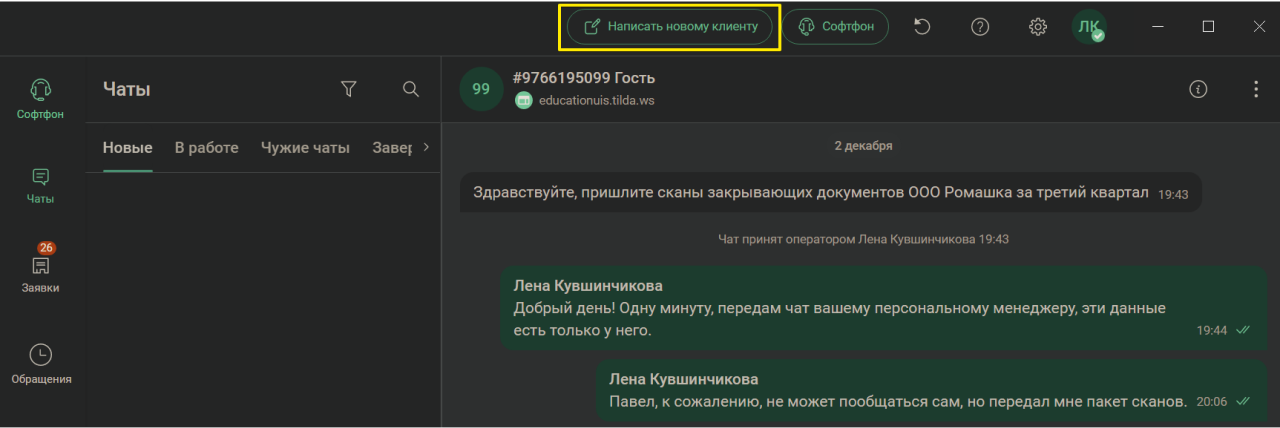Click the chat search magnifier icon
The image size is (1280, 428).
410,89
